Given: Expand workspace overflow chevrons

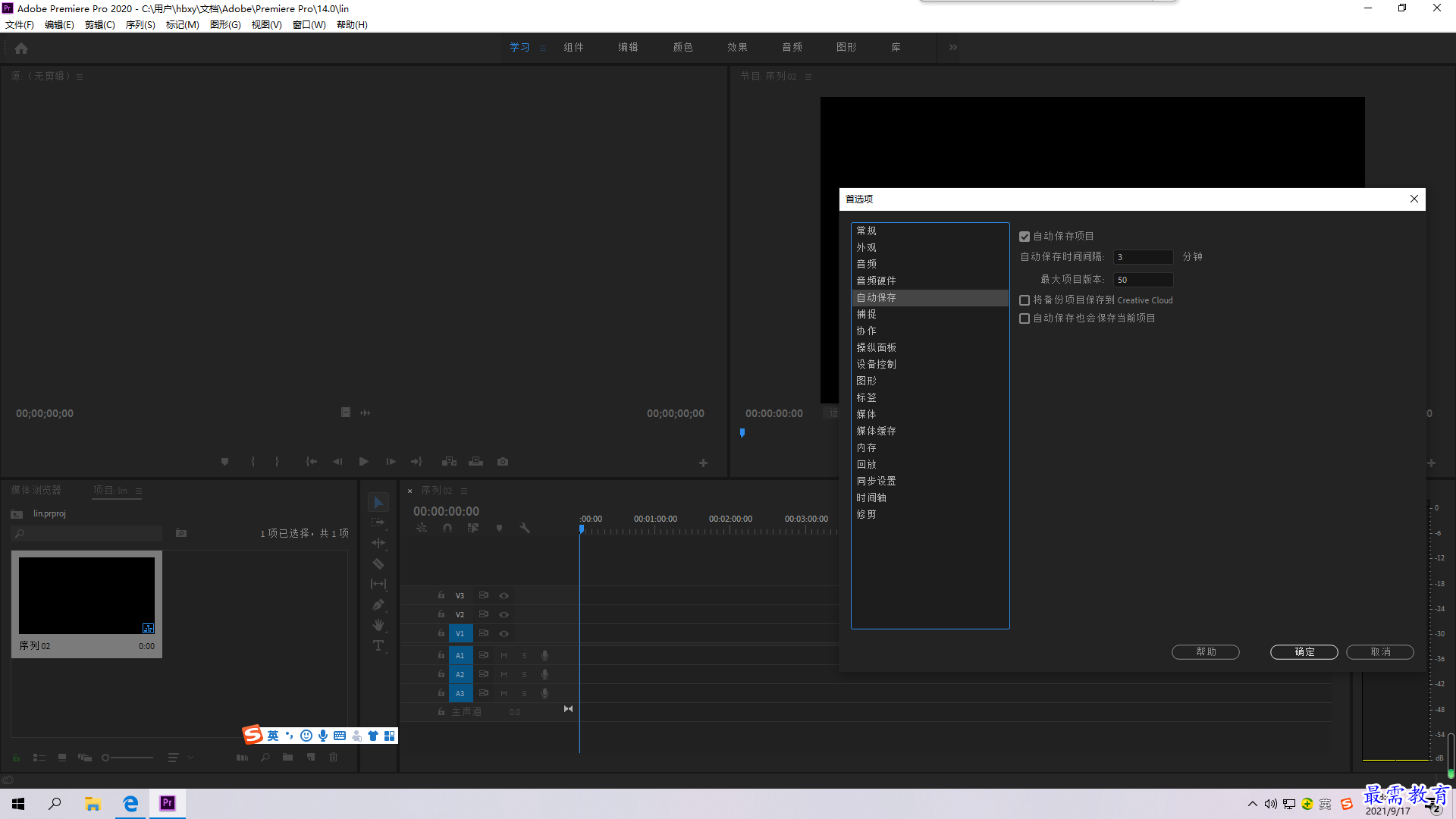Looking at the screenshot, I should [x=953, y=47].
